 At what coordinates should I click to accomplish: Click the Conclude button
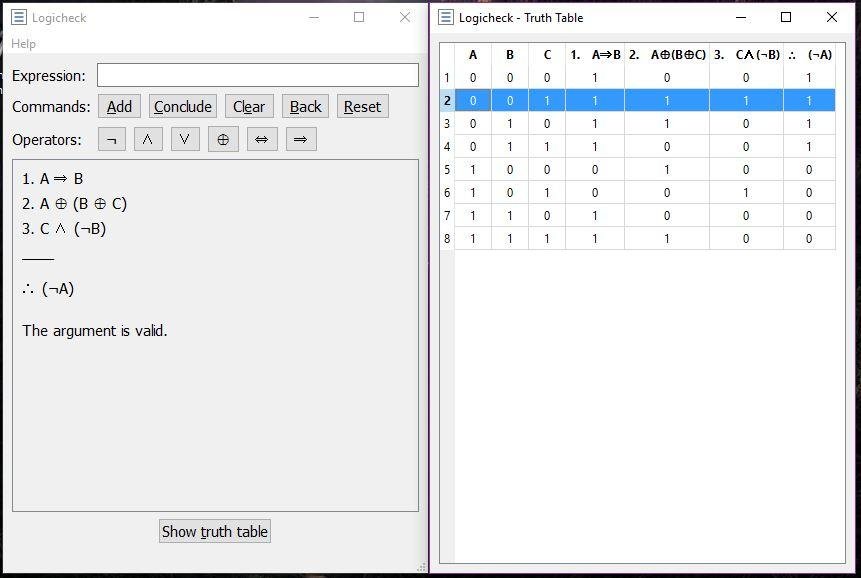(183, 106)
